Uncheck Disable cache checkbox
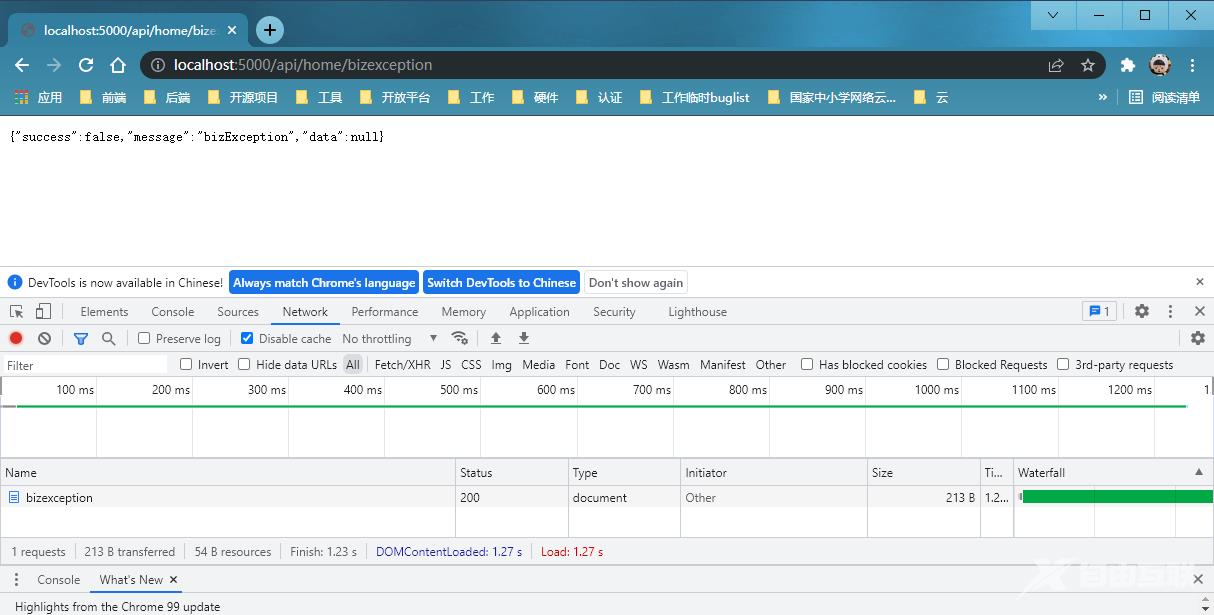The image size is (1214, 615). tap(248, 339)
